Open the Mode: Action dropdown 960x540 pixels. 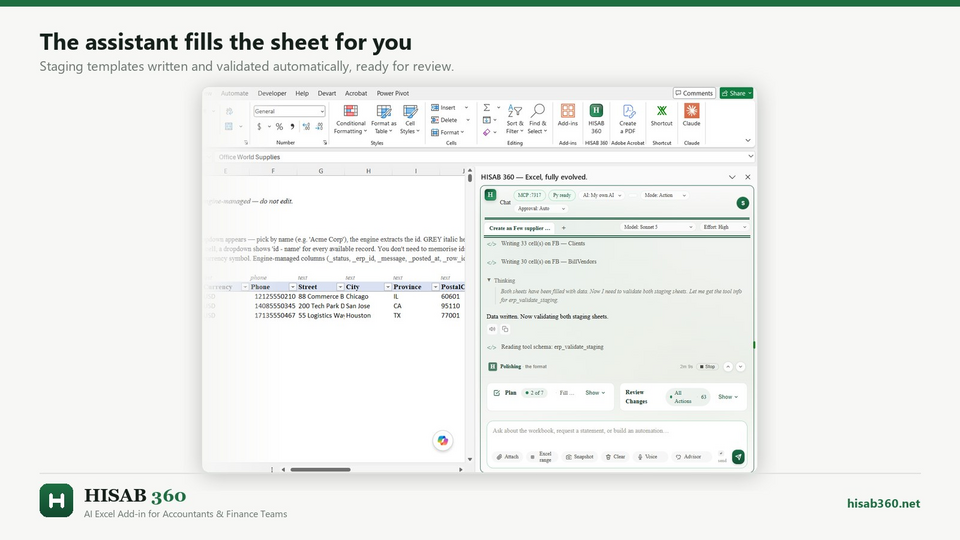coord(665,195)
